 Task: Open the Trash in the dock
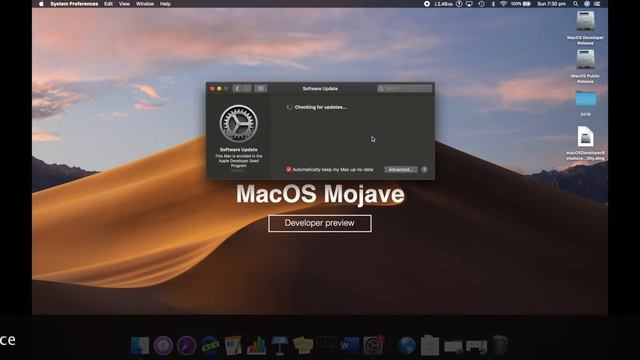[x=500, y=345]
